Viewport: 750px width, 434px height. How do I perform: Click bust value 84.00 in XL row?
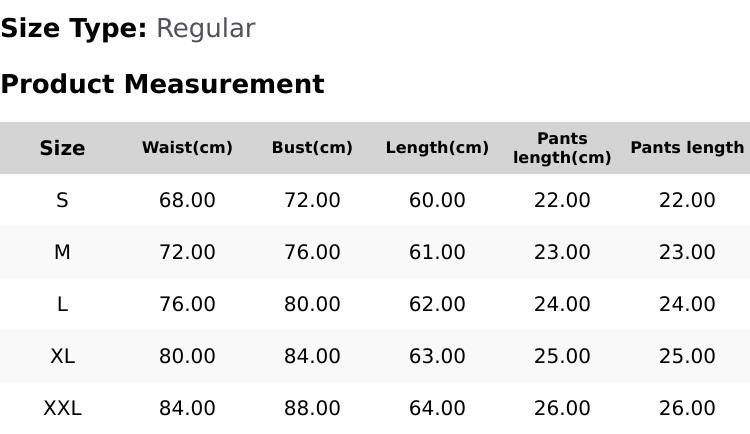tap(312, 356)
